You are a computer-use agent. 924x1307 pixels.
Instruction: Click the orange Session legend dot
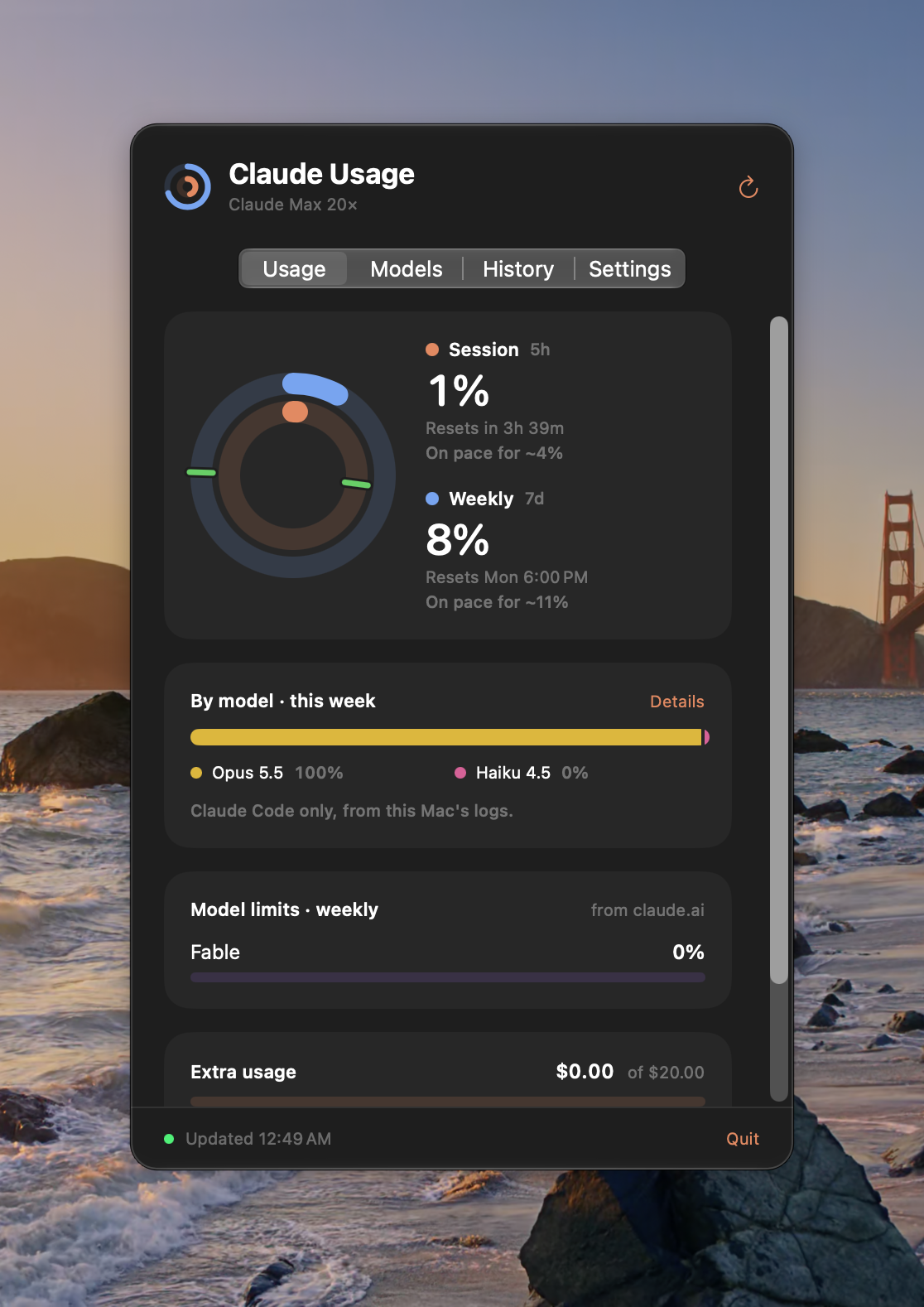(432, 350)
